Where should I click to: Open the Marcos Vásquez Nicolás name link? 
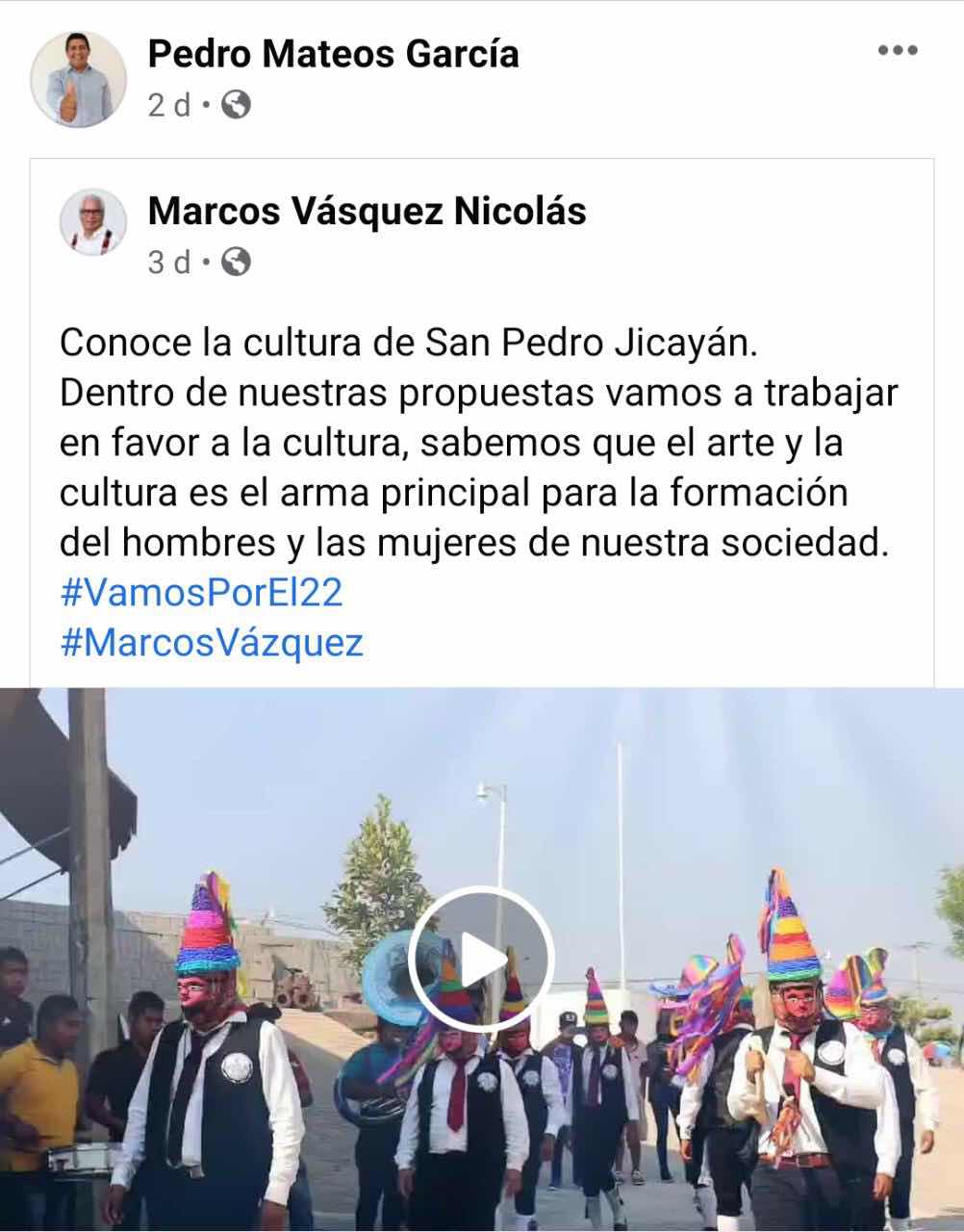coord(367,211)
